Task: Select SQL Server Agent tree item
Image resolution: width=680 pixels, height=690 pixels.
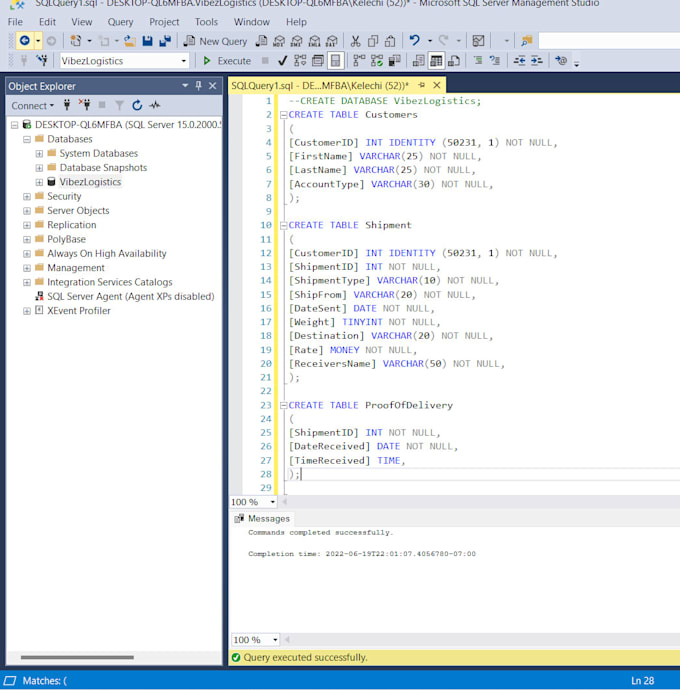Action: 131,297
